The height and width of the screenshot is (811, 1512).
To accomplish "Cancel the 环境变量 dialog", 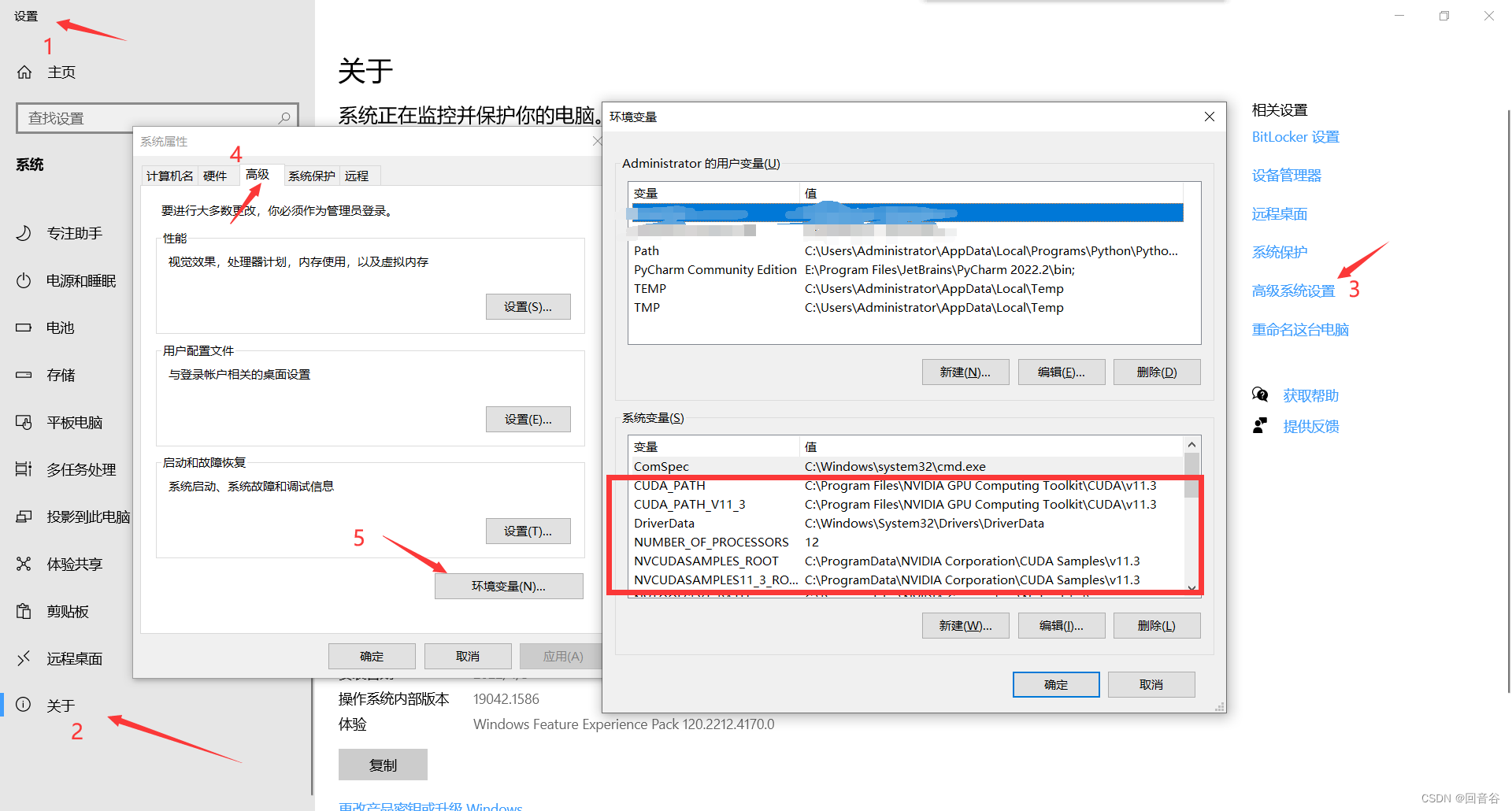I will (1151, 685).
